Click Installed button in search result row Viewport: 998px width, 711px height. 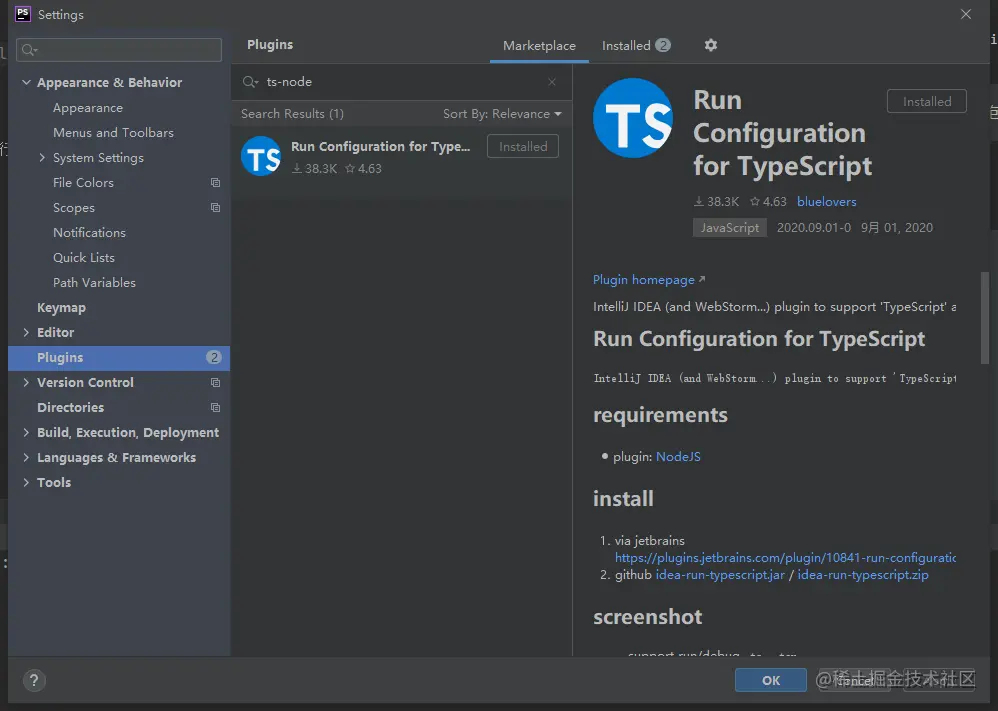523,146
